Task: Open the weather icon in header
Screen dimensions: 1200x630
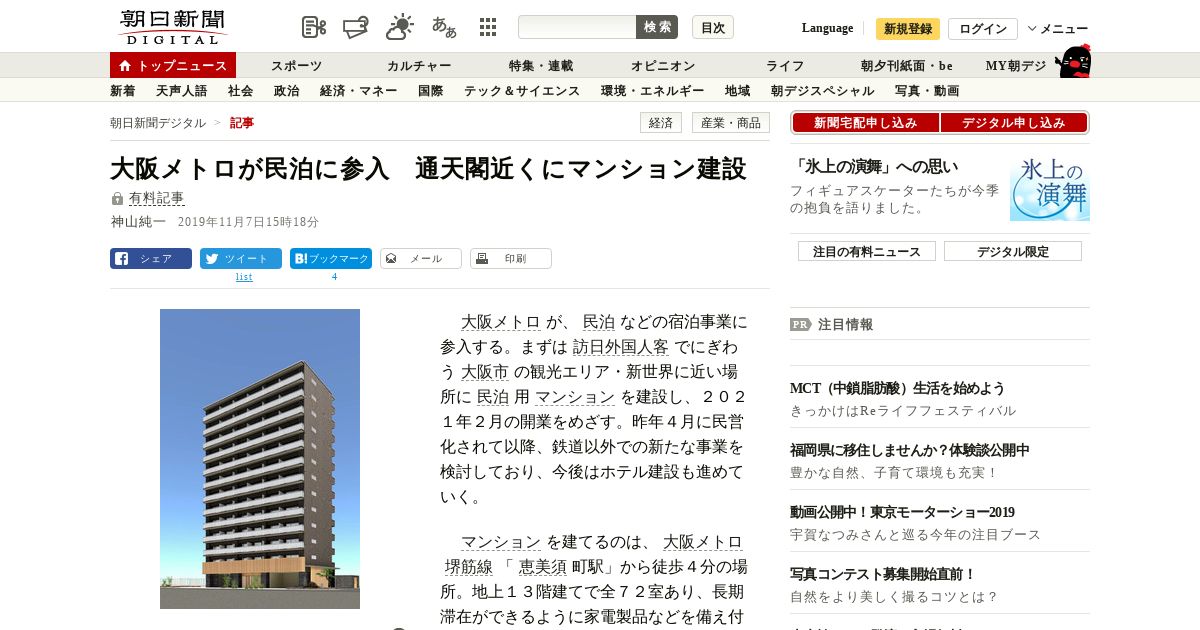Action: [x=400, y=27]
